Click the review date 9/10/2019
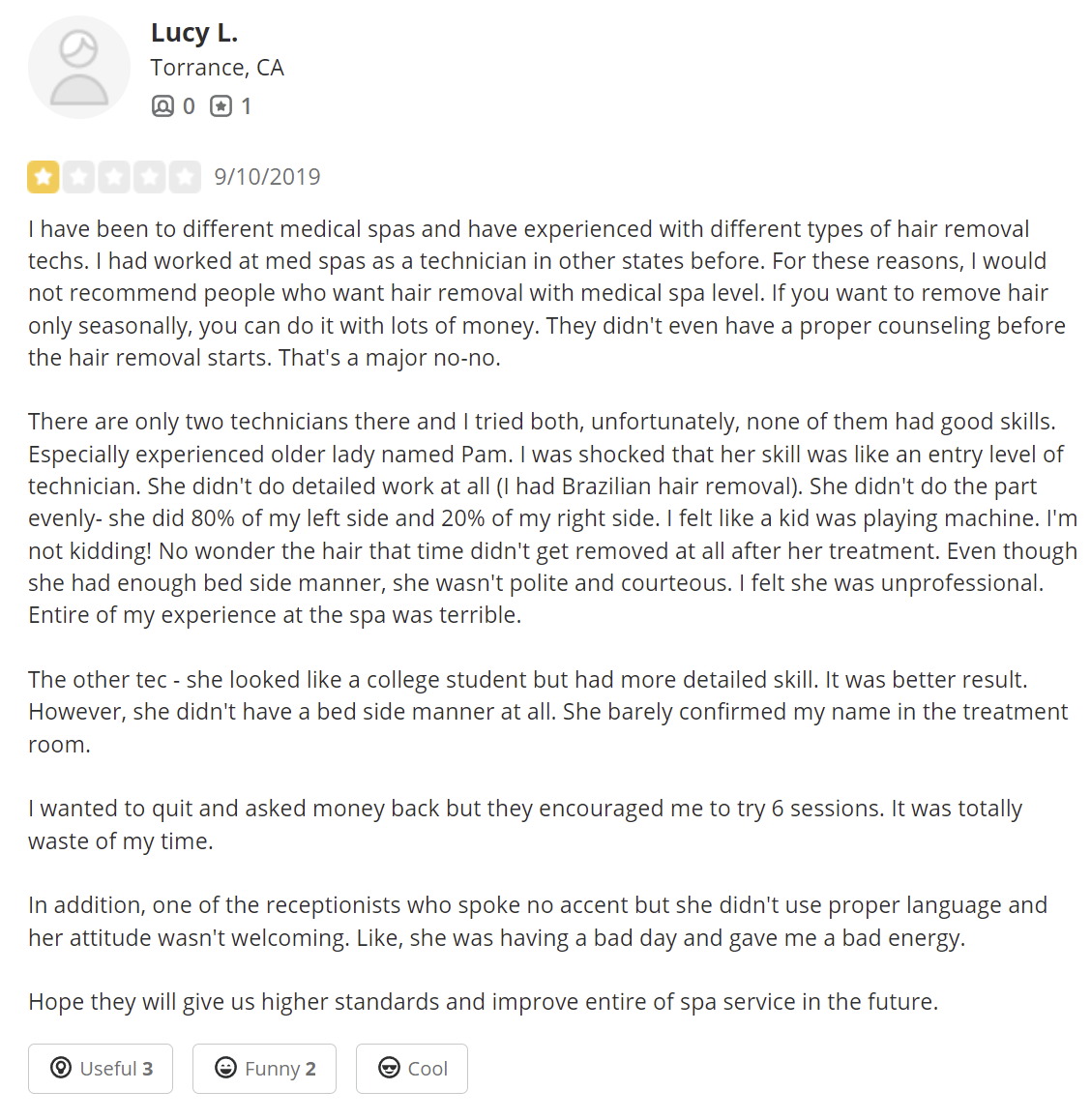Screen dimensions: 1091x1120 pos(267,177)
